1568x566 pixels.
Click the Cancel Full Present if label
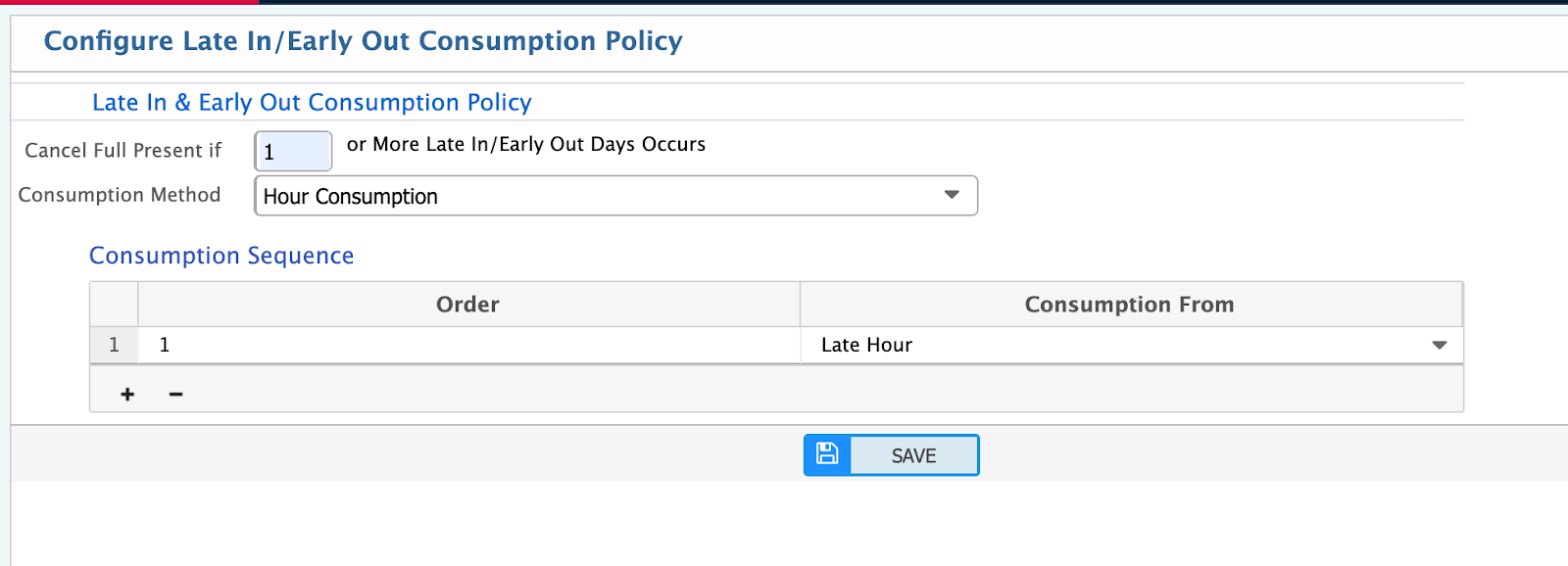[122, 150]
